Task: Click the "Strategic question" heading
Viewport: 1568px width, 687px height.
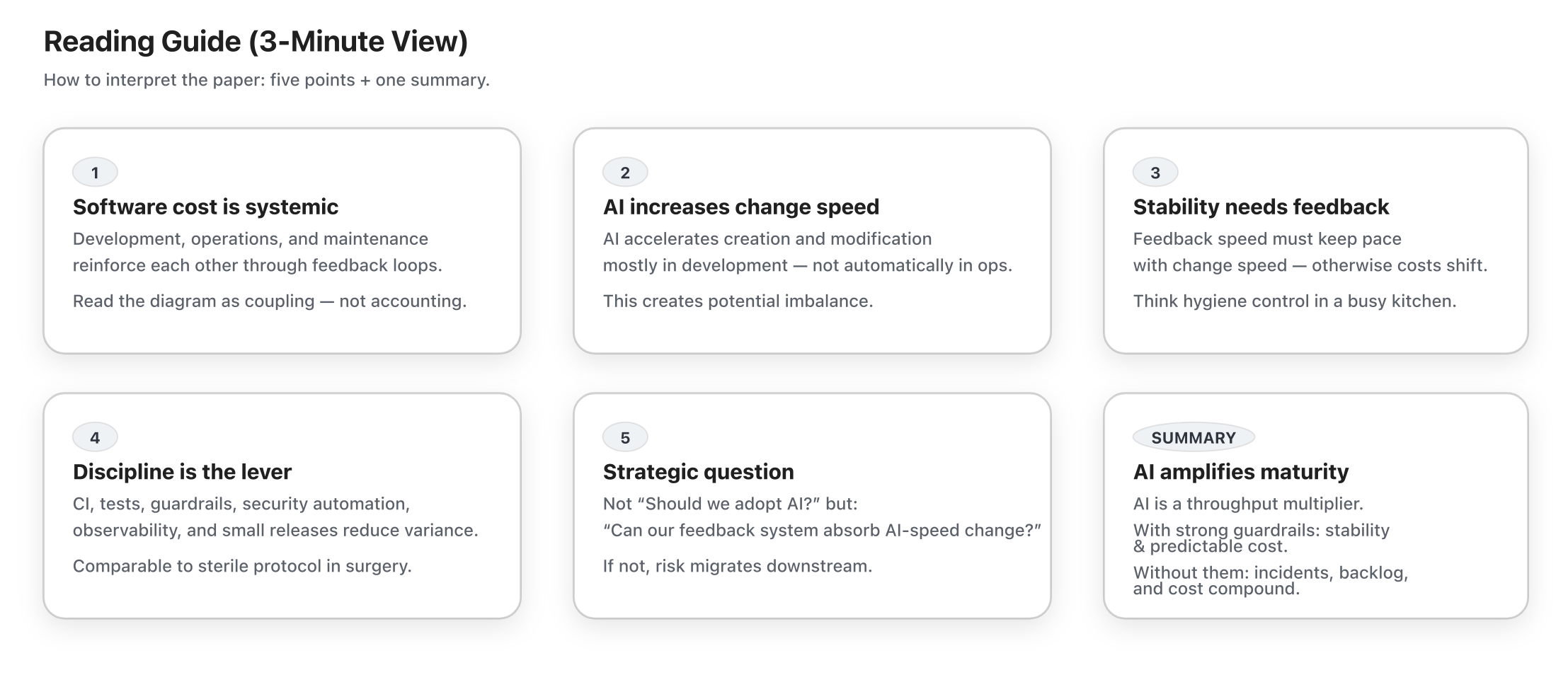Action: [x=698, y=471]
